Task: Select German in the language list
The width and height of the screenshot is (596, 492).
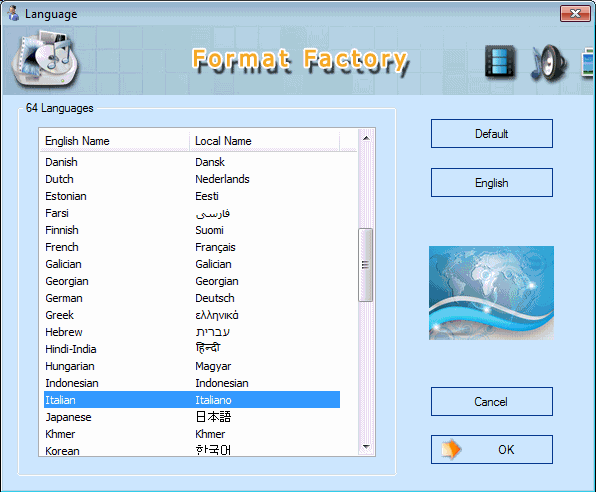Action: tap(63, 298)
